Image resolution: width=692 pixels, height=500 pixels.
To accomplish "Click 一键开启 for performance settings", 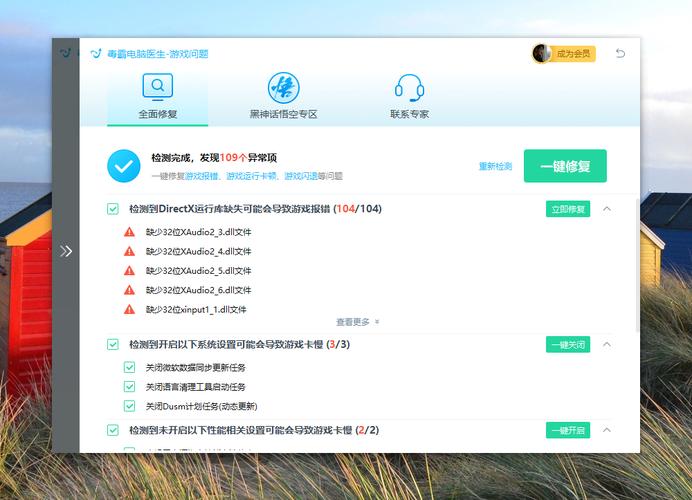I will 568,430.
